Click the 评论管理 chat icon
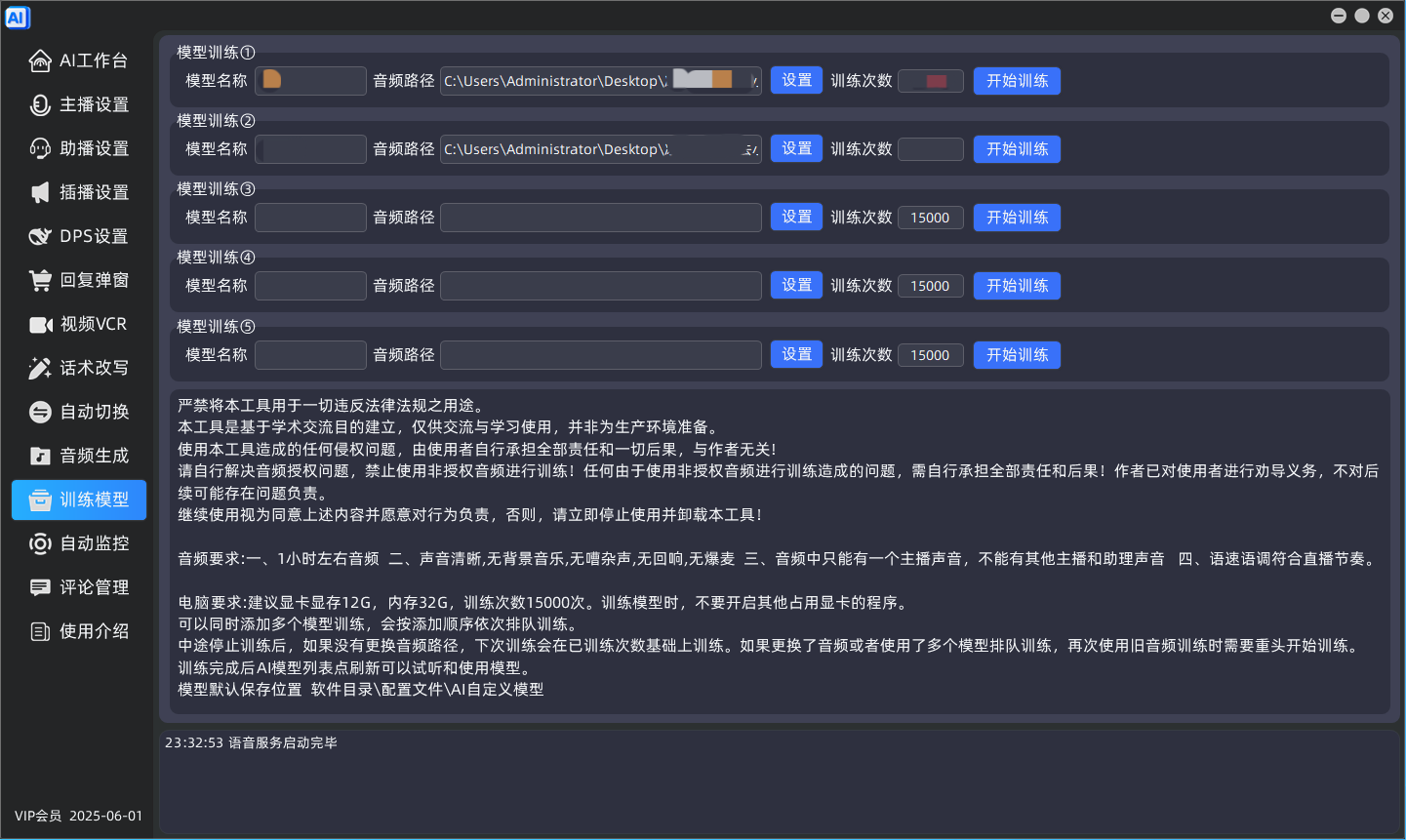Viewport: 1406px width, 840px height. coord(40,587)
